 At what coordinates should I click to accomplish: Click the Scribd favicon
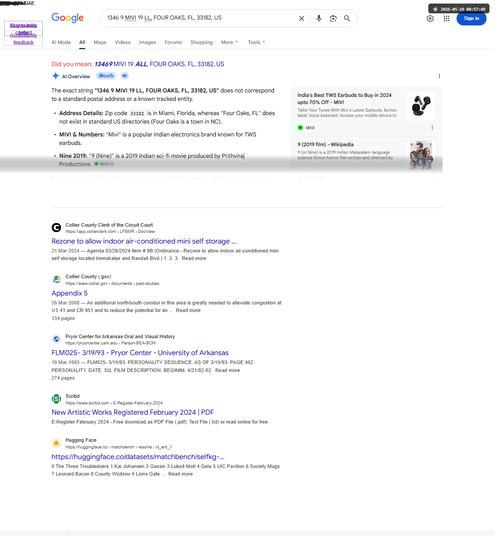(x=56, y=399)
